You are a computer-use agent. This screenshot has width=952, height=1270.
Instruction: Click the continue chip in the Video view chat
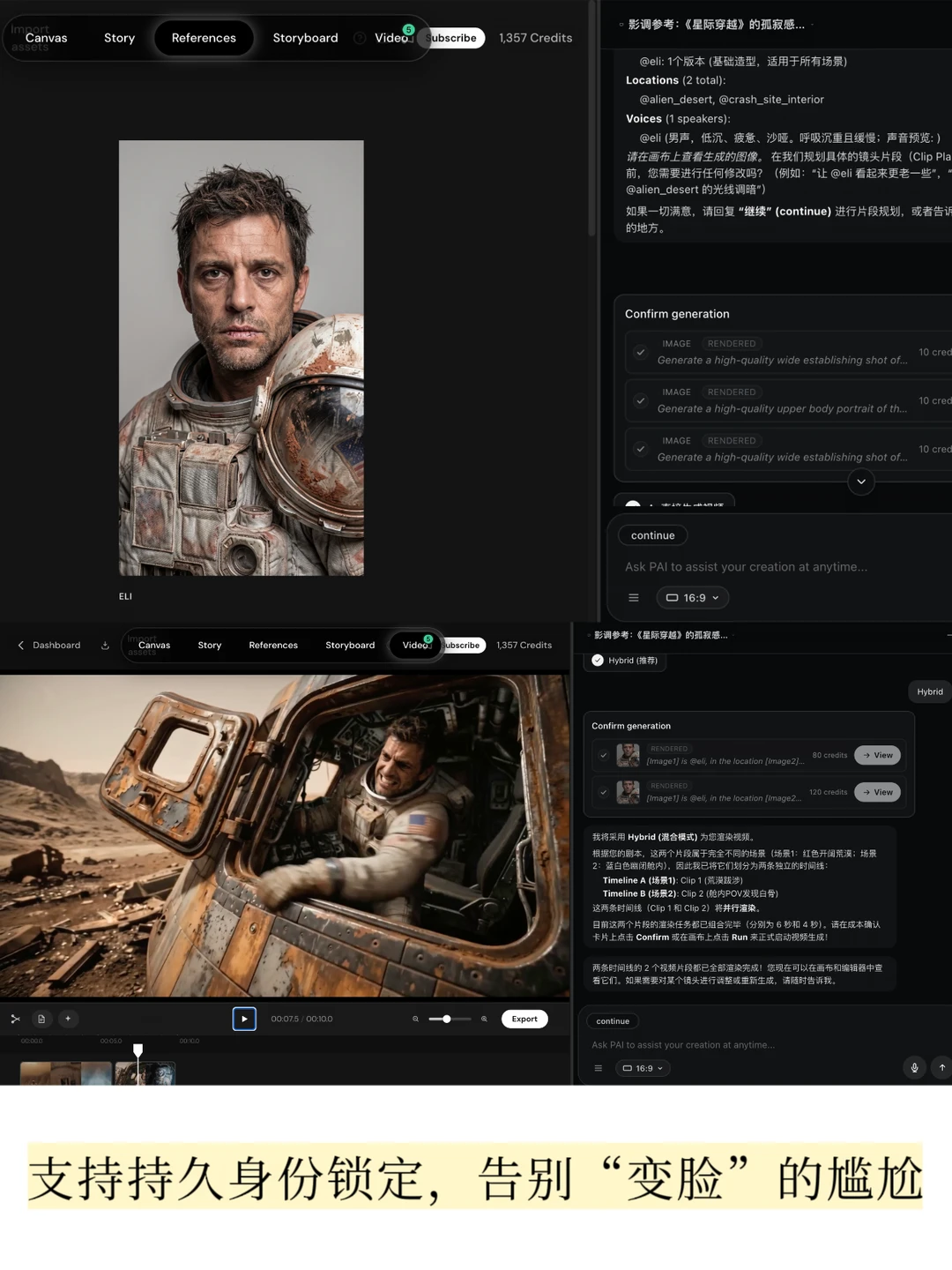click(613, 1021)
